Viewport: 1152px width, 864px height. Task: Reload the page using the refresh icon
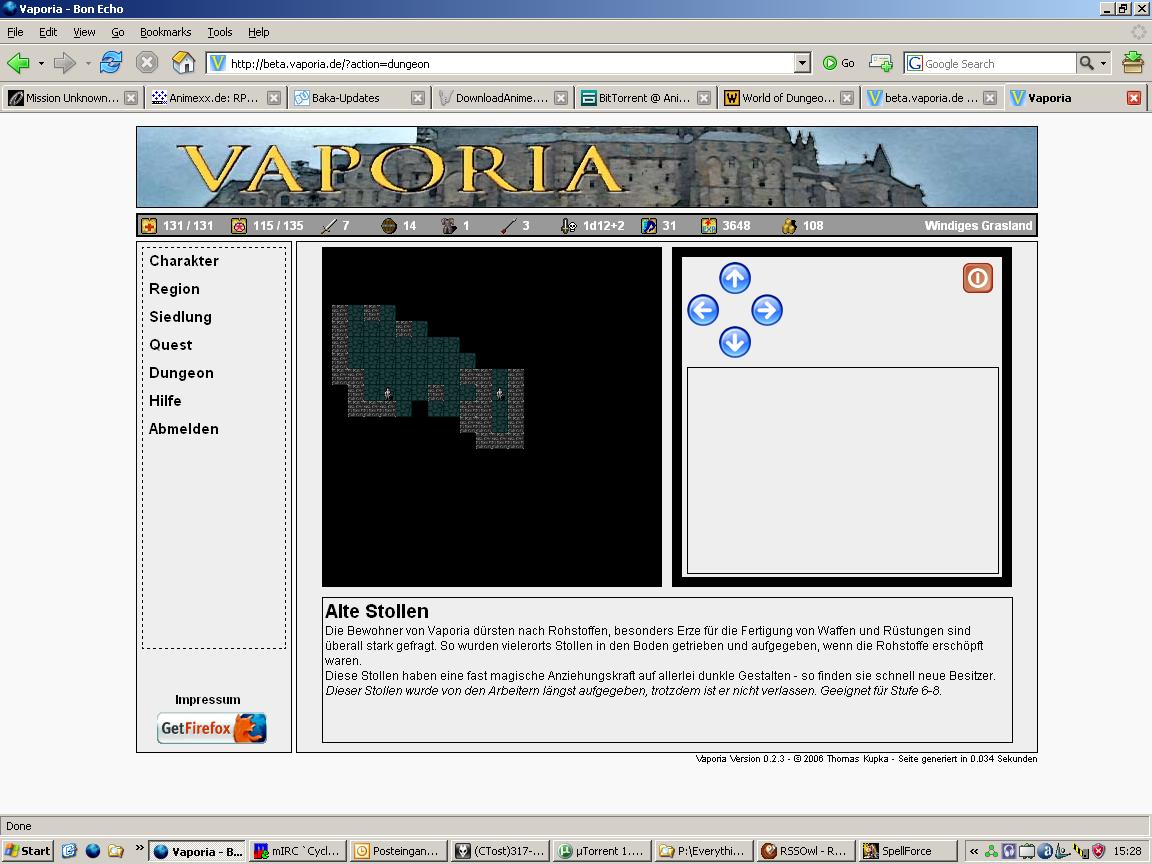pyautogui.click(x=110, y=63)
